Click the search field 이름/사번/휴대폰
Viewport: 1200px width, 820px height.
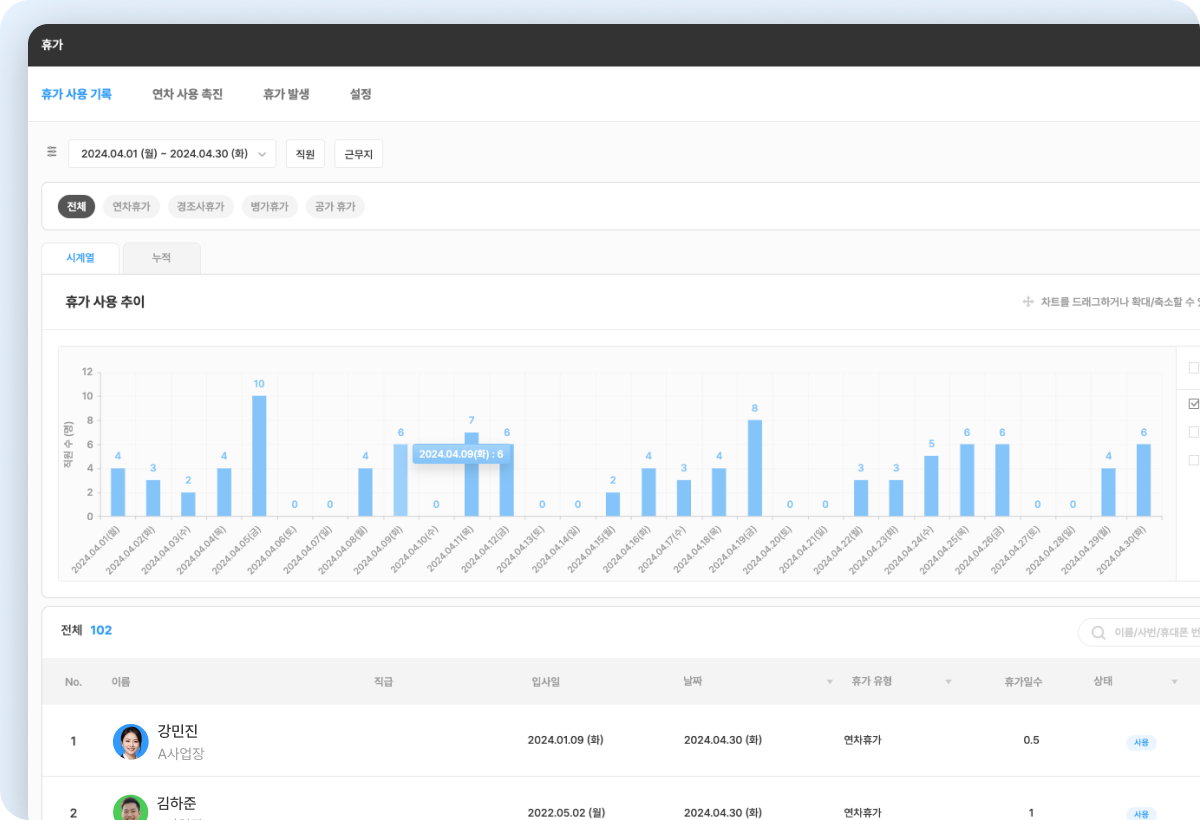[x=1139, y=632]
